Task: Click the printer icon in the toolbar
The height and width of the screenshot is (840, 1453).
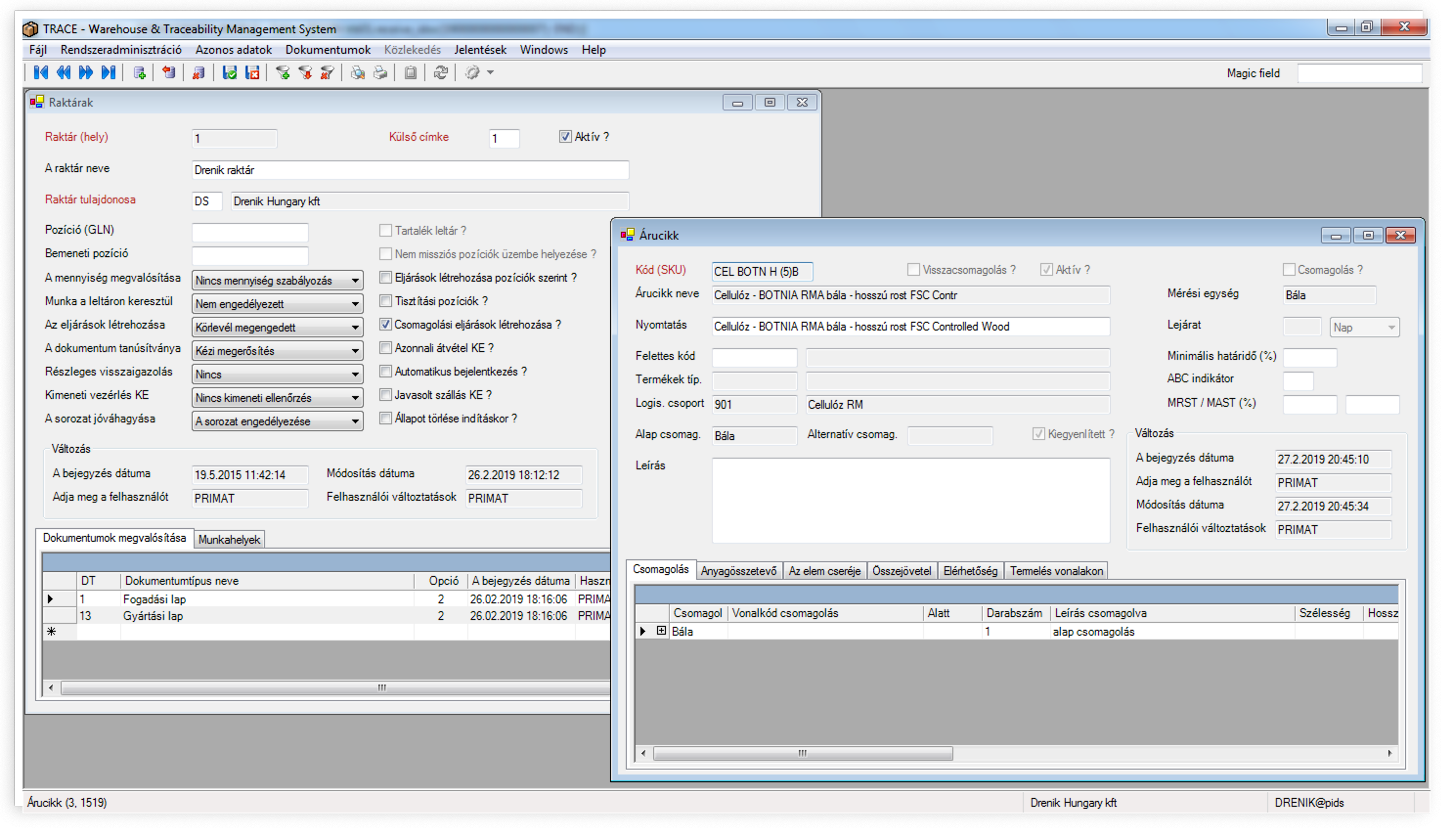Action: 380,73
